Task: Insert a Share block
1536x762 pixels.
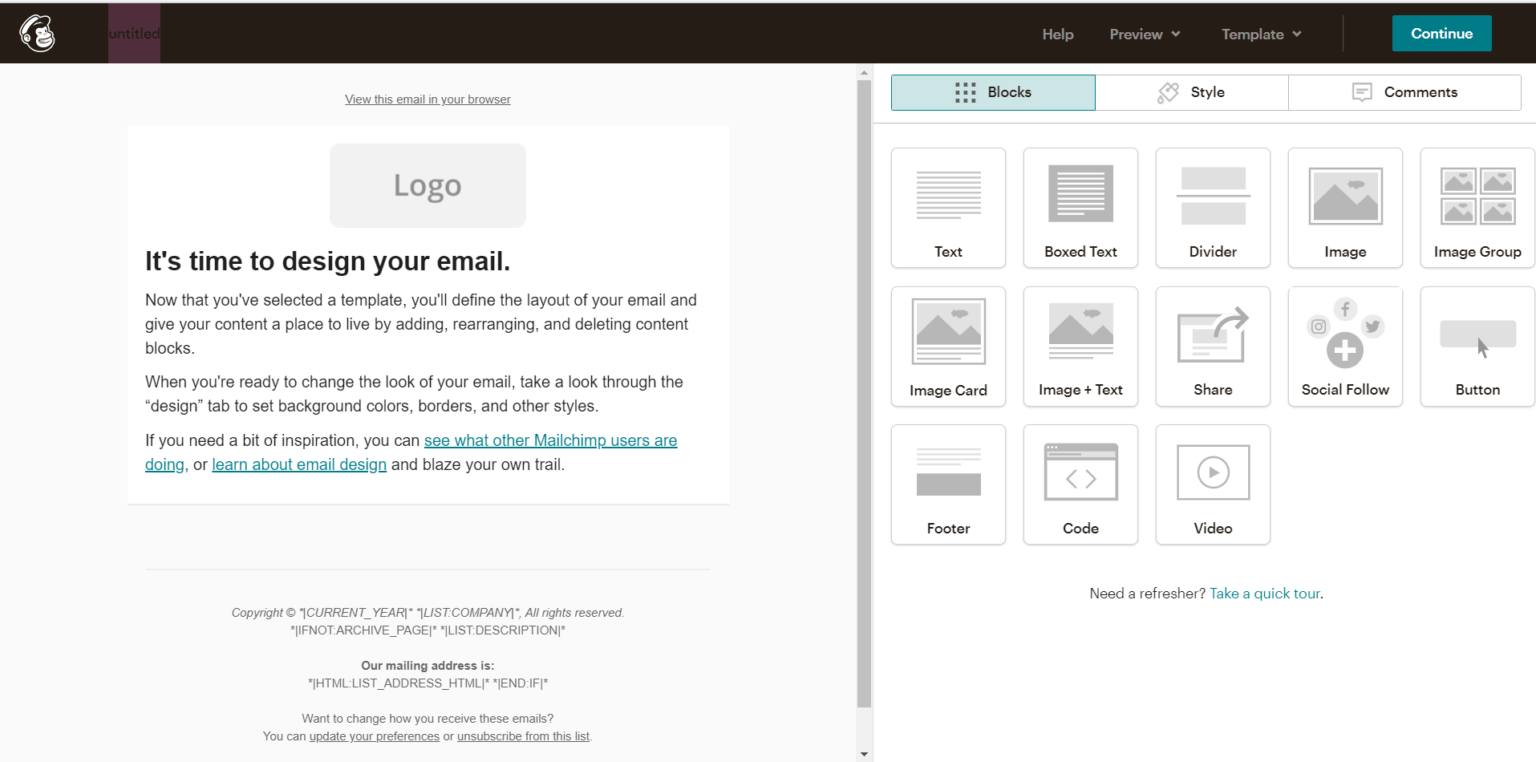Action: pyautogui.click(x=1212, y=346)
